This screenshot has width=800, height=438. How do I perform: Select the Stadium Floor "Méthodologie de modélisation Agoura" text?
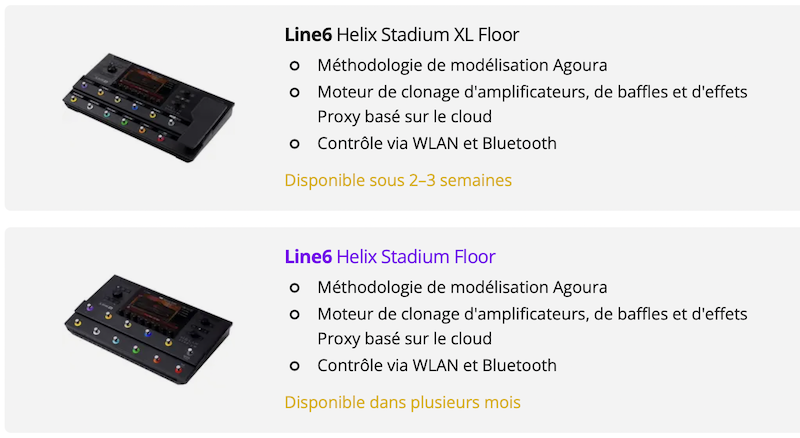pos(462,288)
